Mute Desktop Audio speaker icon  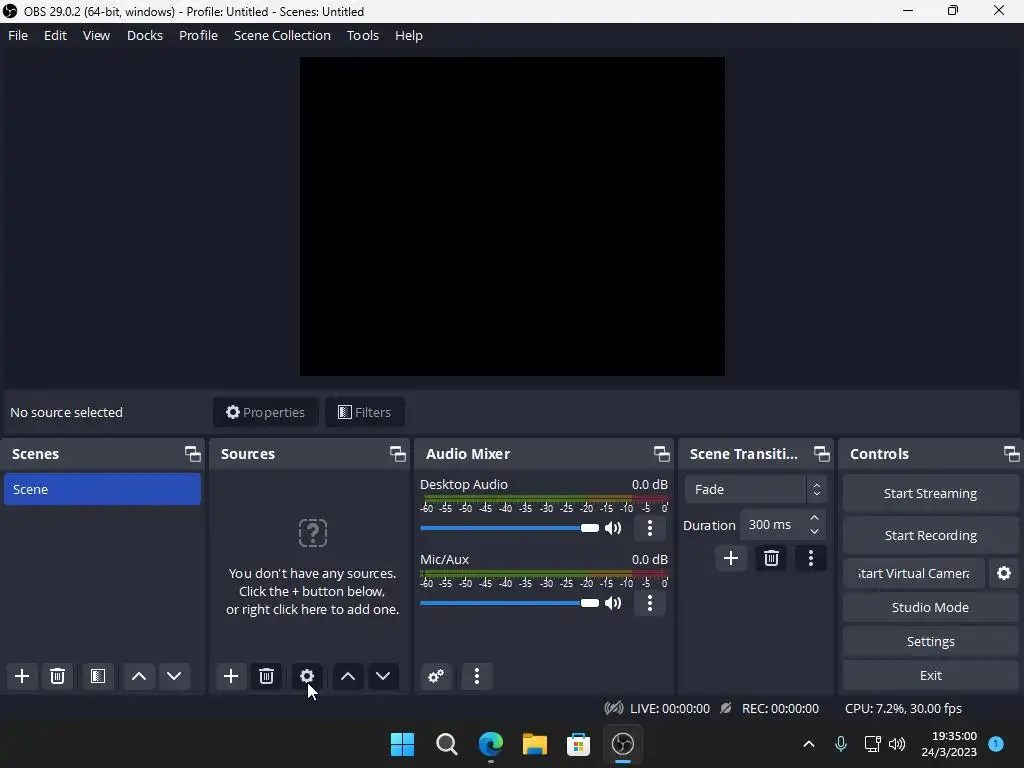613,528
